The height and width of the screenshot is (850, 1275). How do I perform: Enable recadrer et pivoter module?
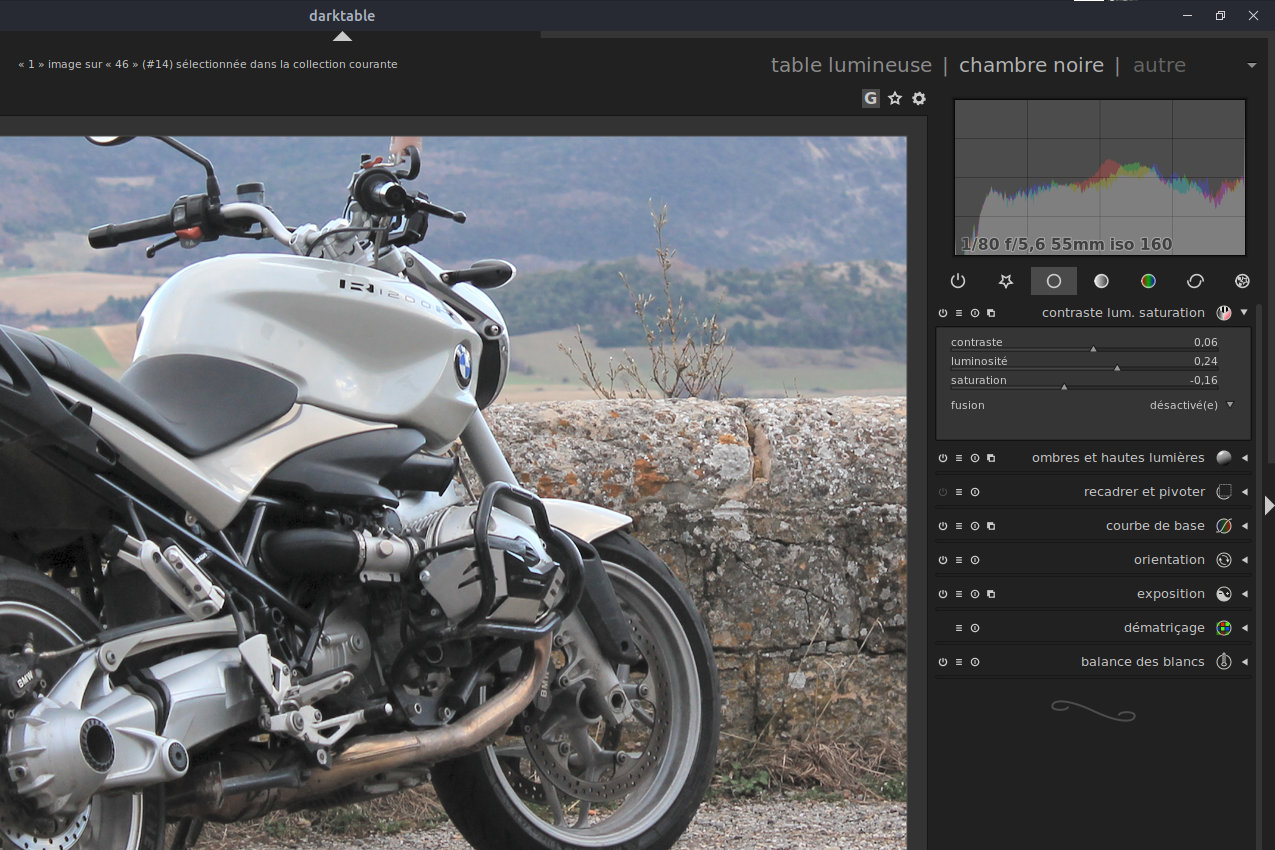(943, 492)
